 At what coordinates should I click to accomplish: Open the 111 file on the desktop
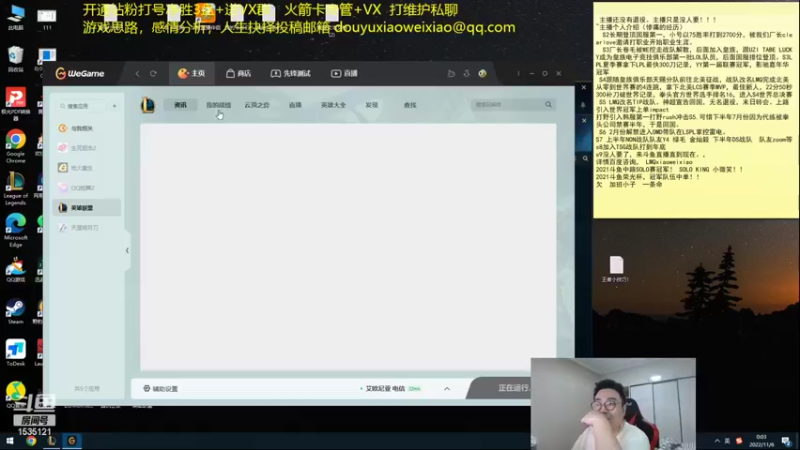tap(46, 19)
